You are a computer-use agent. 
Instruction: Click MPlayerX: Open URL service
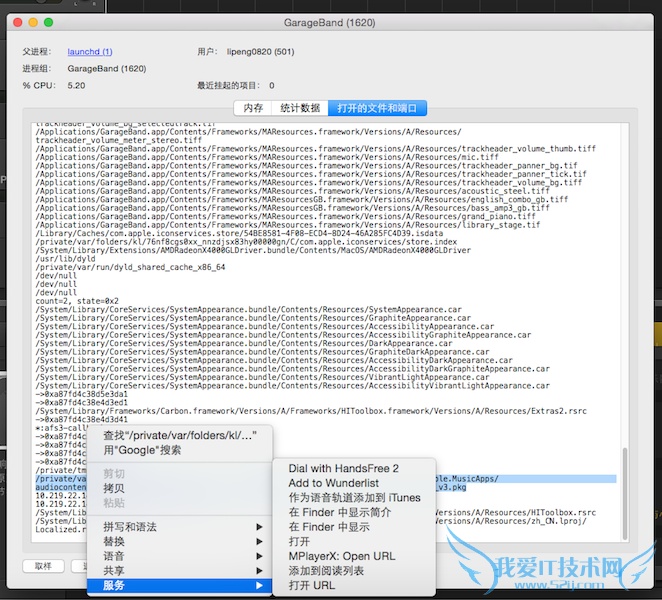(x=341, y=556)
